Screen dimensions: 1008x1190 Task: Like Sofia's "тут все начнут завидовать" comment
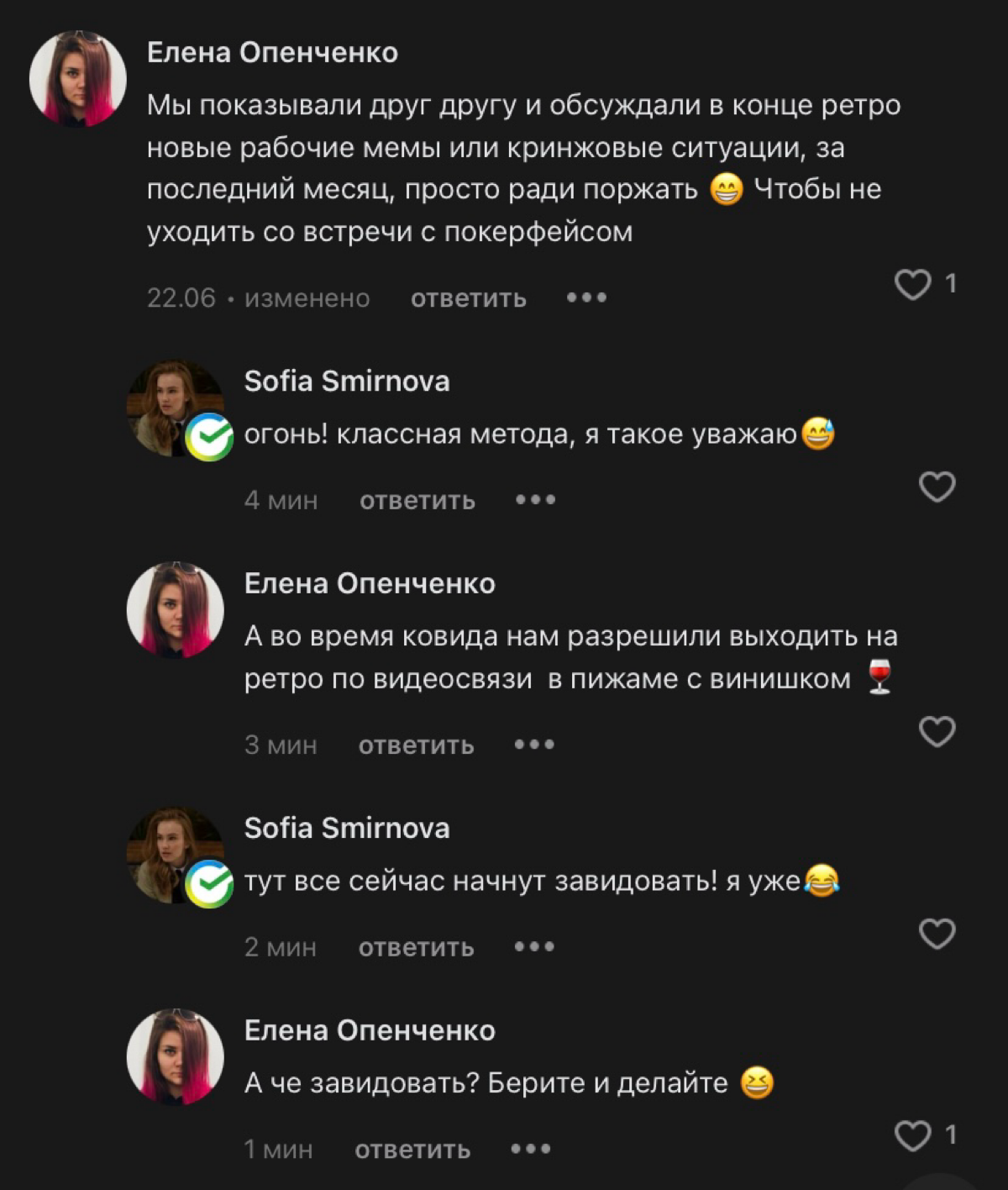tap(937, 934)
